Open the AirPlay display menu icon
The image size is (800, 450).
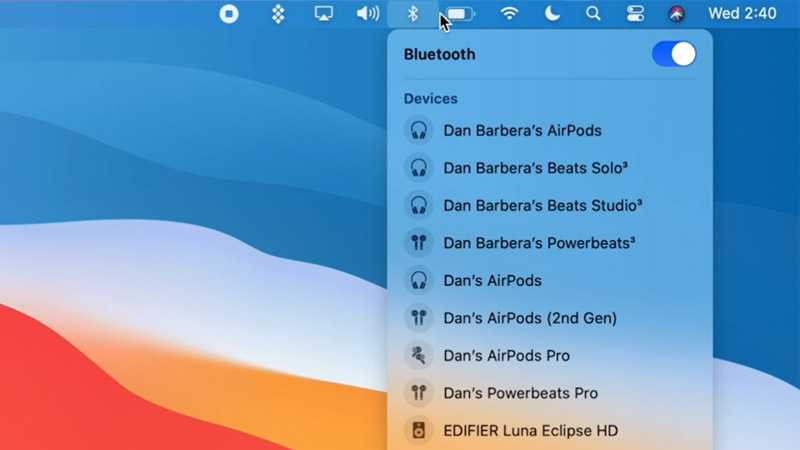click(323, 13)
